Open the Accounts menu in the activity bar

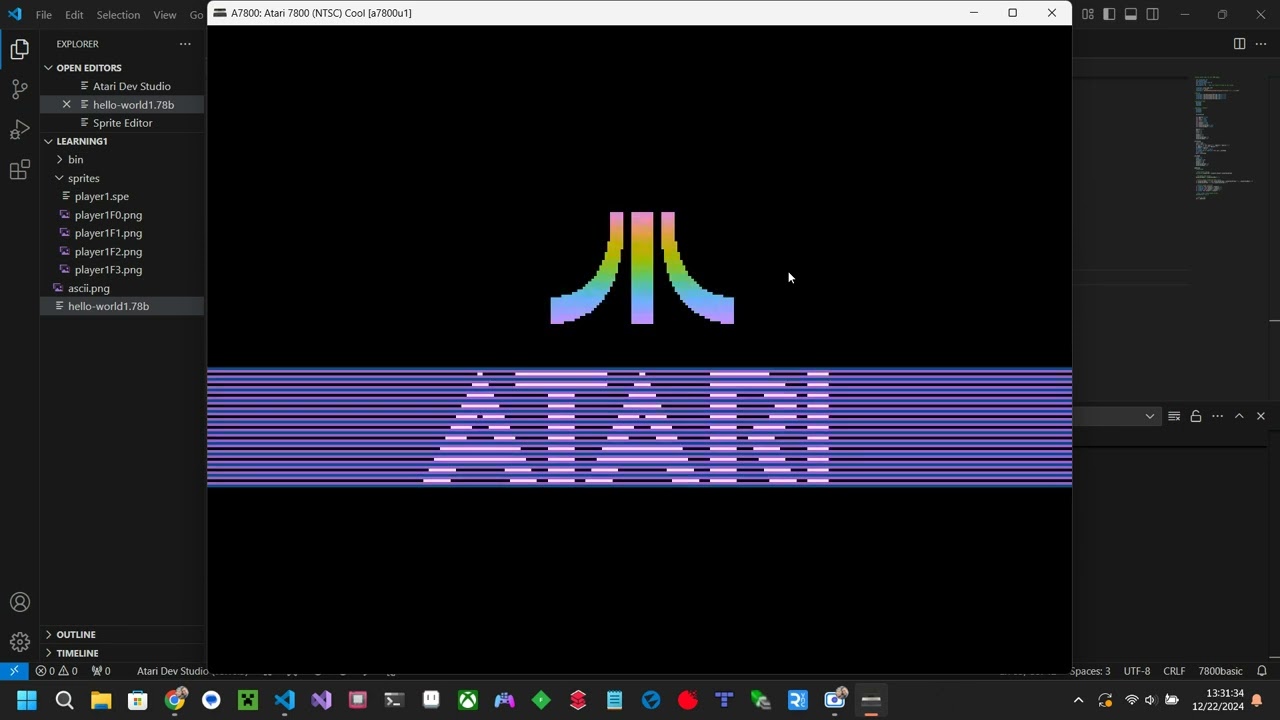click(x=19, y=602)
